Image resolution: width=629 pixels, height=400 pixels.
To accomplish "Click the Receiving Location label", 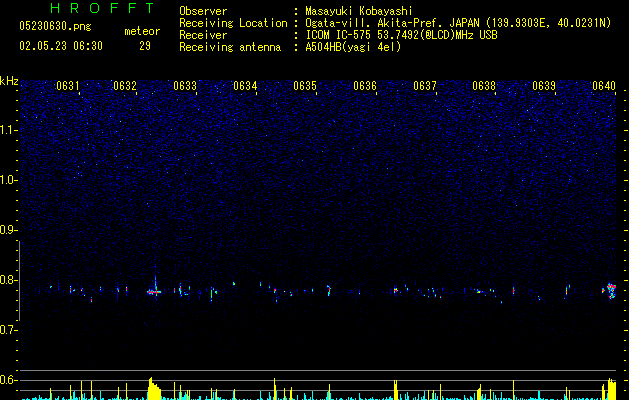I will (x=233, y=23).
